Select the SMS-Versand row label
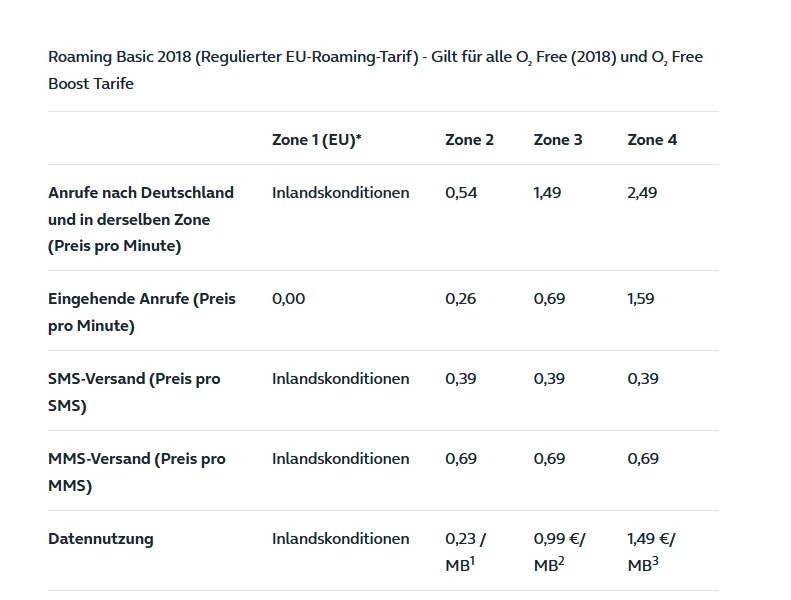This screenshot has width=791, height=600. [x=134, y=392]
